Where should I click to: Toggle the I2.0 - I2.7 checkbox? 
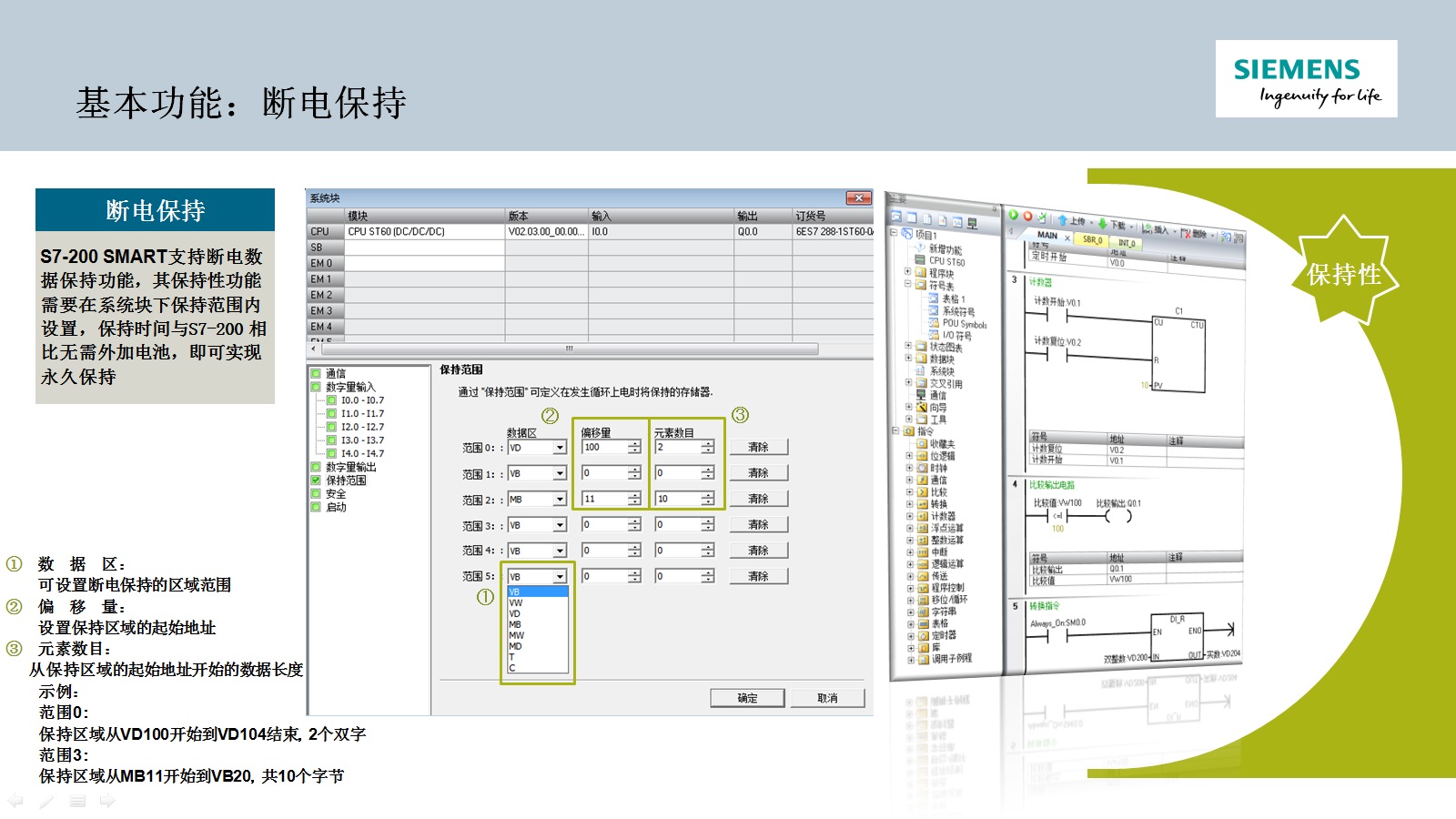(331, 427)
